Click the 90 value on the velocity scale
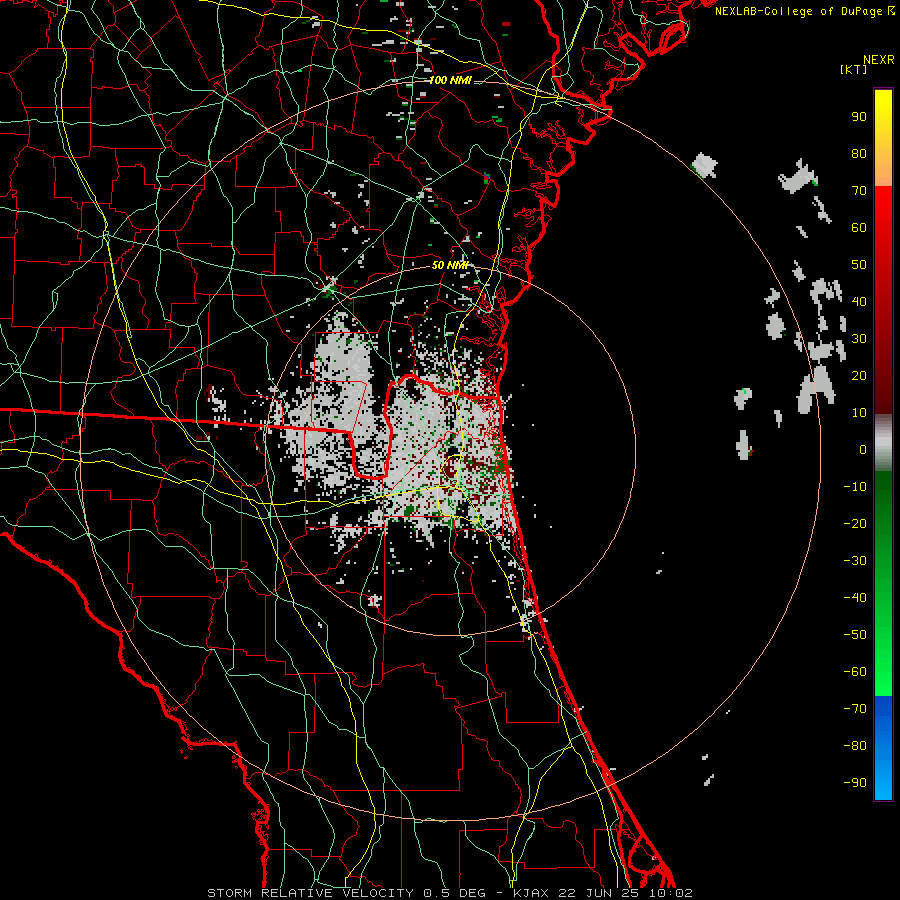Screen dimensions: 900x900 point(859,117)
